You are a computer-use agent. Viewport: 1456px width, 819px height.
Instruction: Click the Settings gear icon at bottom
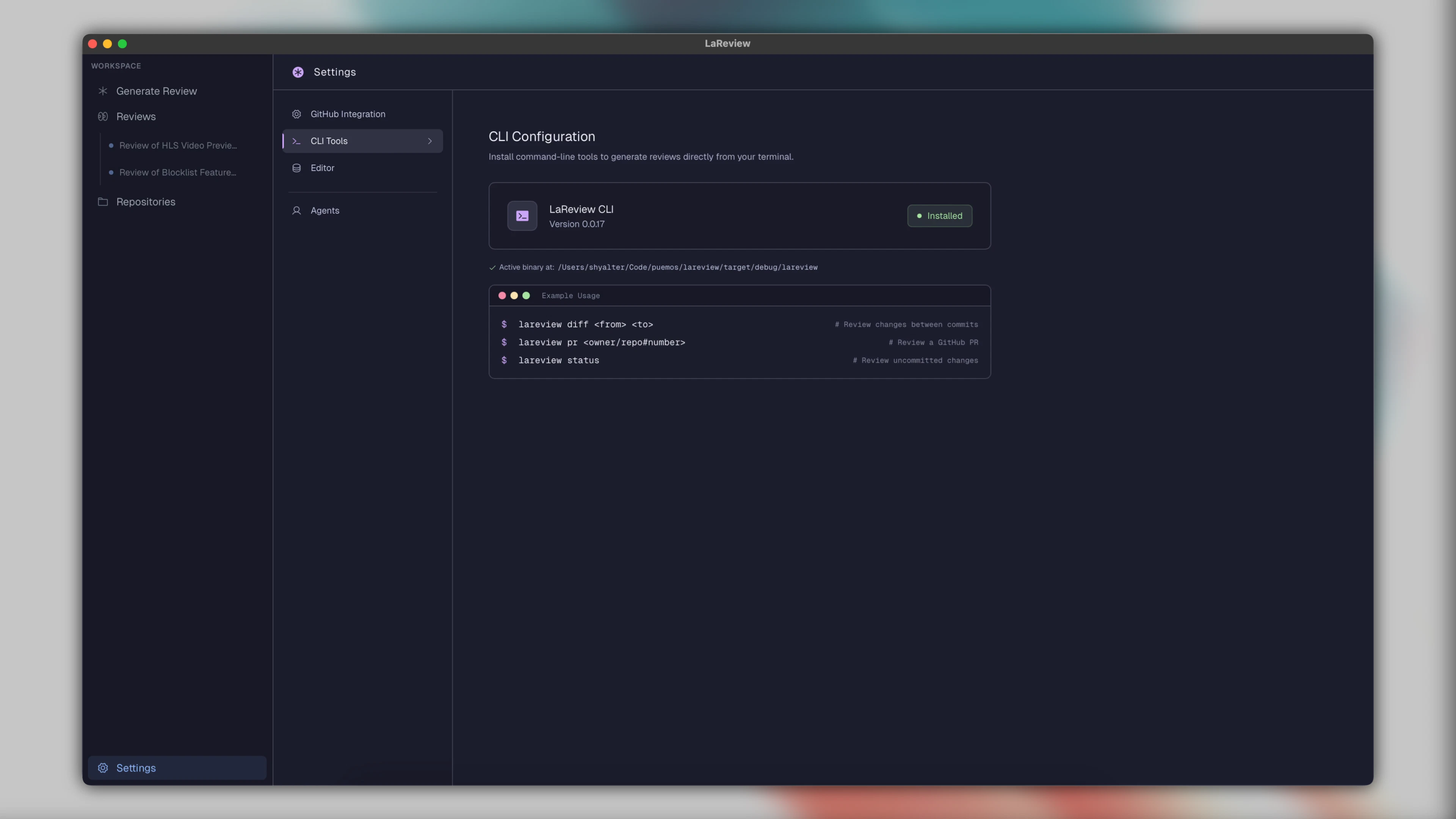(103, 767)
